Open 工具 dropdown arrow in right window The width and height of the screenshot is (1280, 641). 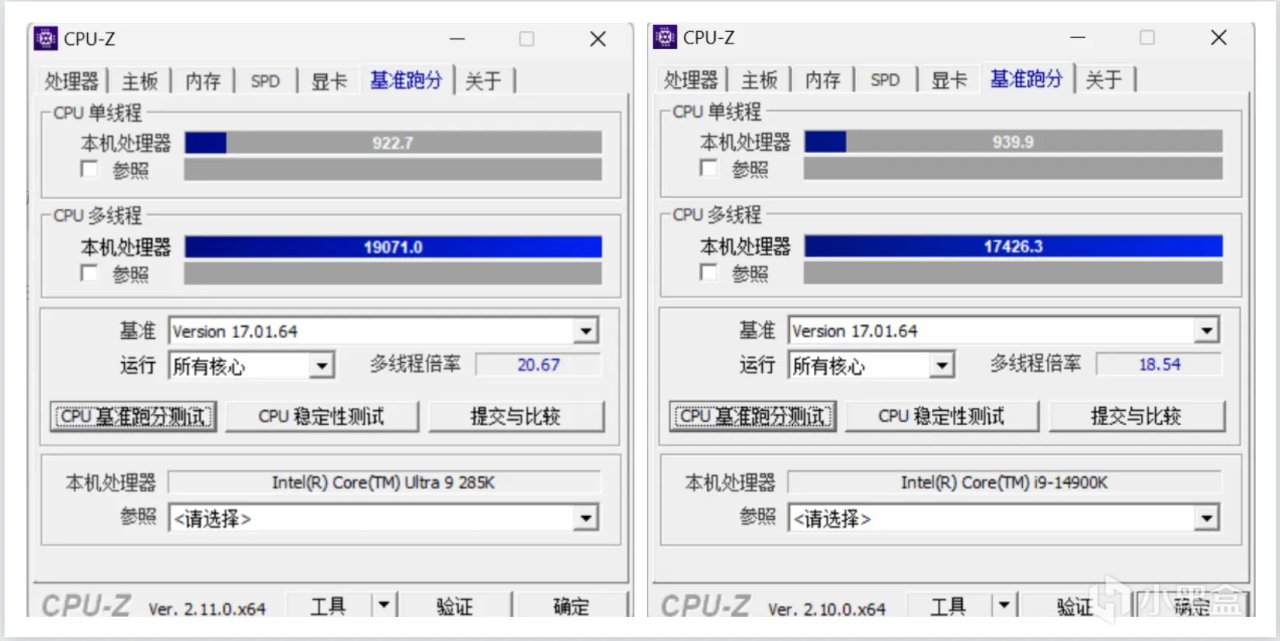point(1004,606)
